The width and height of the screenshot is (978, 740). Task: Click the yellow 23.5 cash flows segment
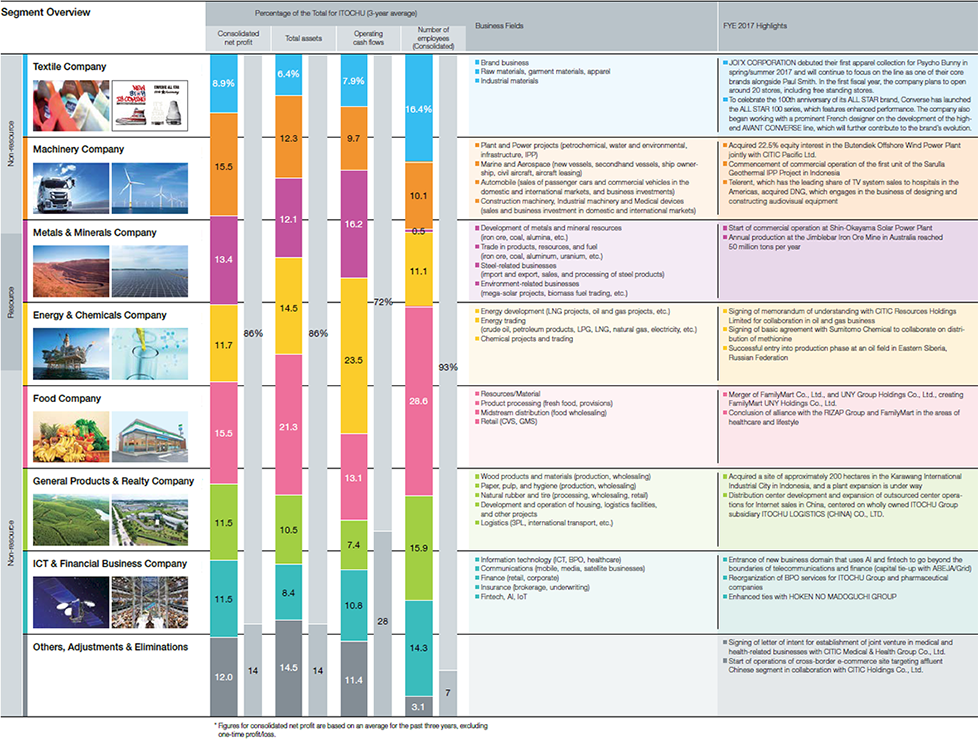tap(354, 356)
